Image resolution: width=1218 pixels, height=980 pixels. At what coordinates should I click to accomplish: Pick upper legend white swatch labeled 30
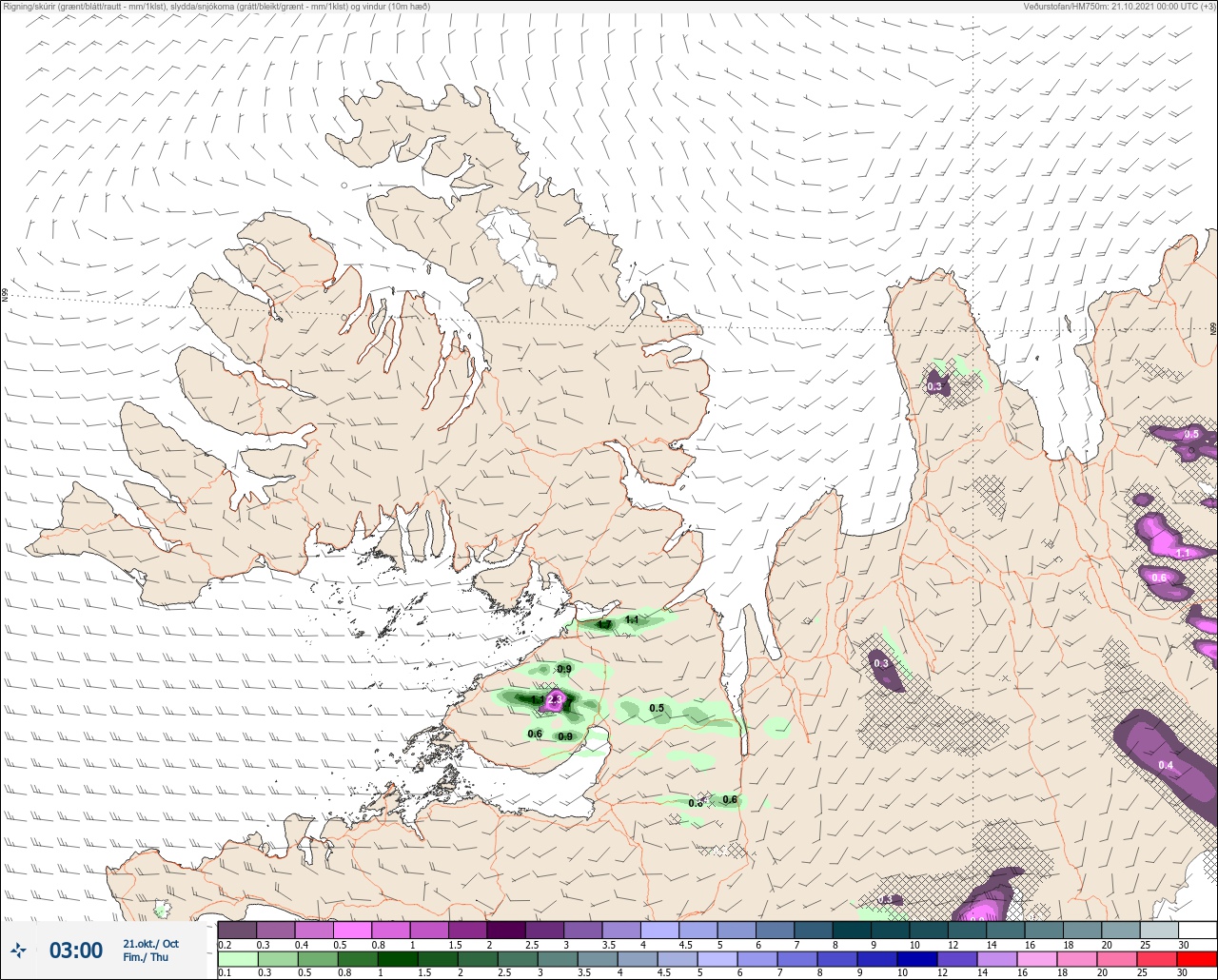click(x=1197, y=930)
